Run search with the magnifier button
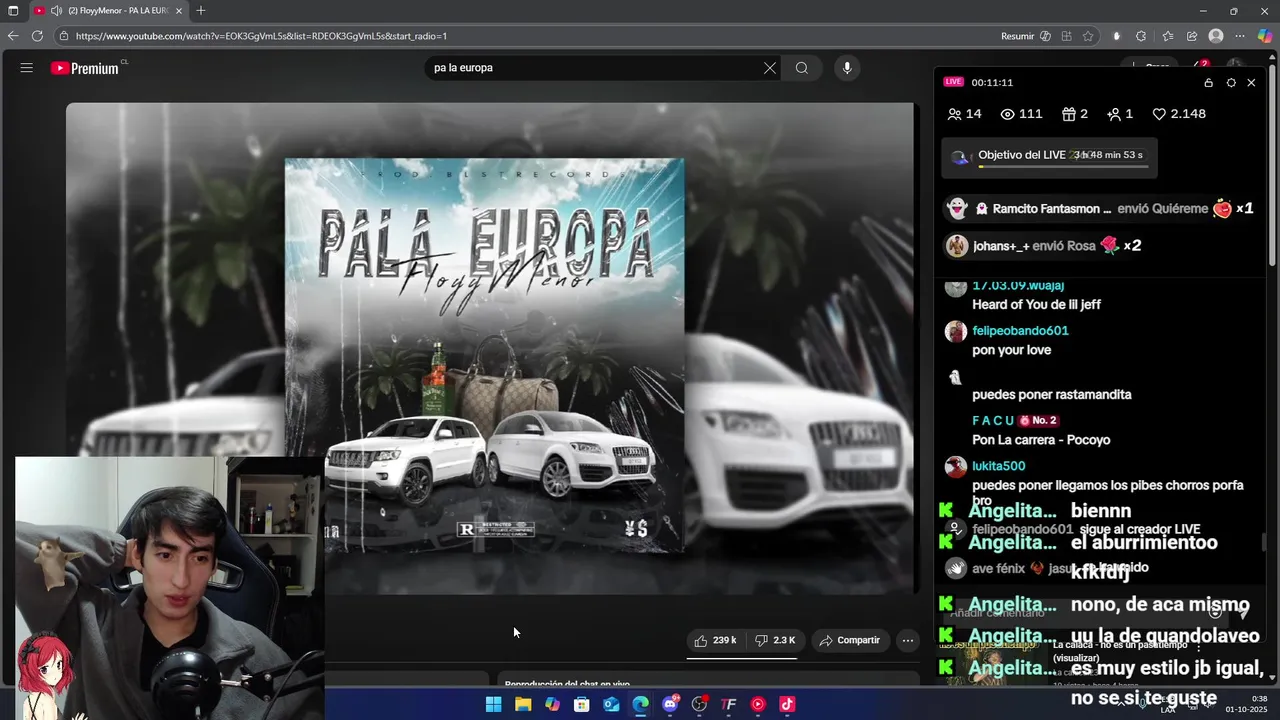Viewport: 1280px width, 720px height. pyautogui.click(x=802, y=68)
